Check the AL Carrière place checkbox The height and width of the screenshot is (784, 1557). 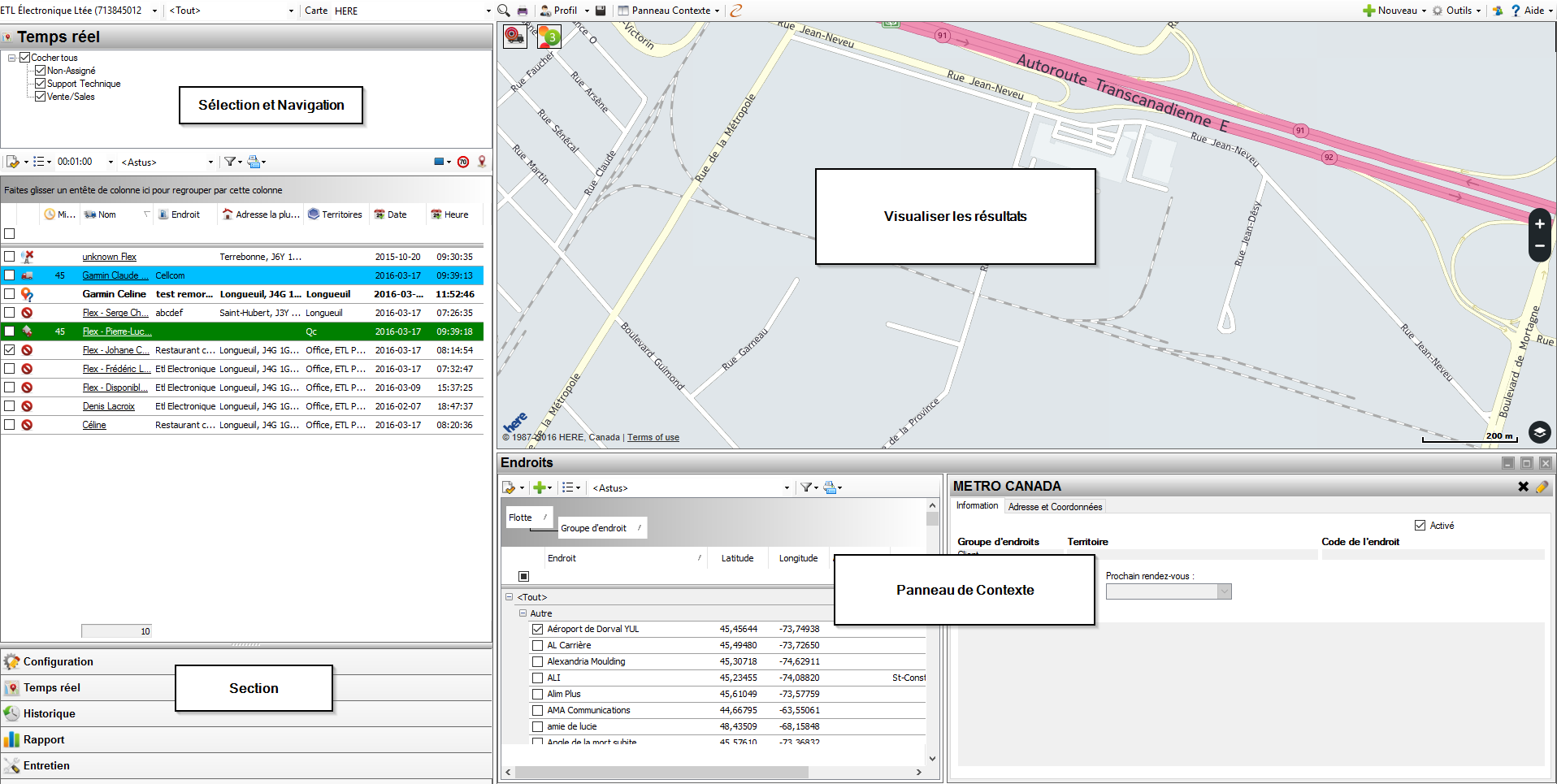click(537, 645)
